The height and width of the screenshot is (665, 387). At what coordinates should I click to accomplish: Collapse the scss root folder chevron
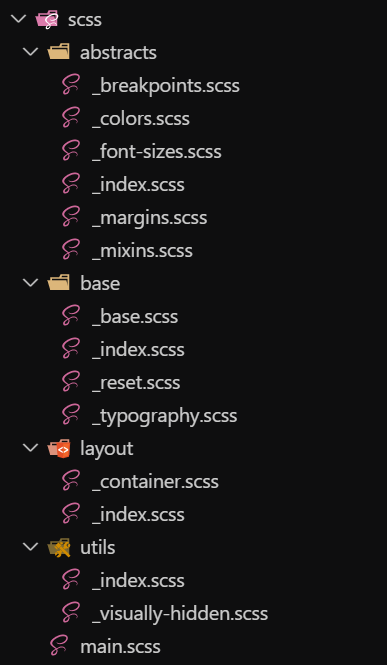coord(19,20)
